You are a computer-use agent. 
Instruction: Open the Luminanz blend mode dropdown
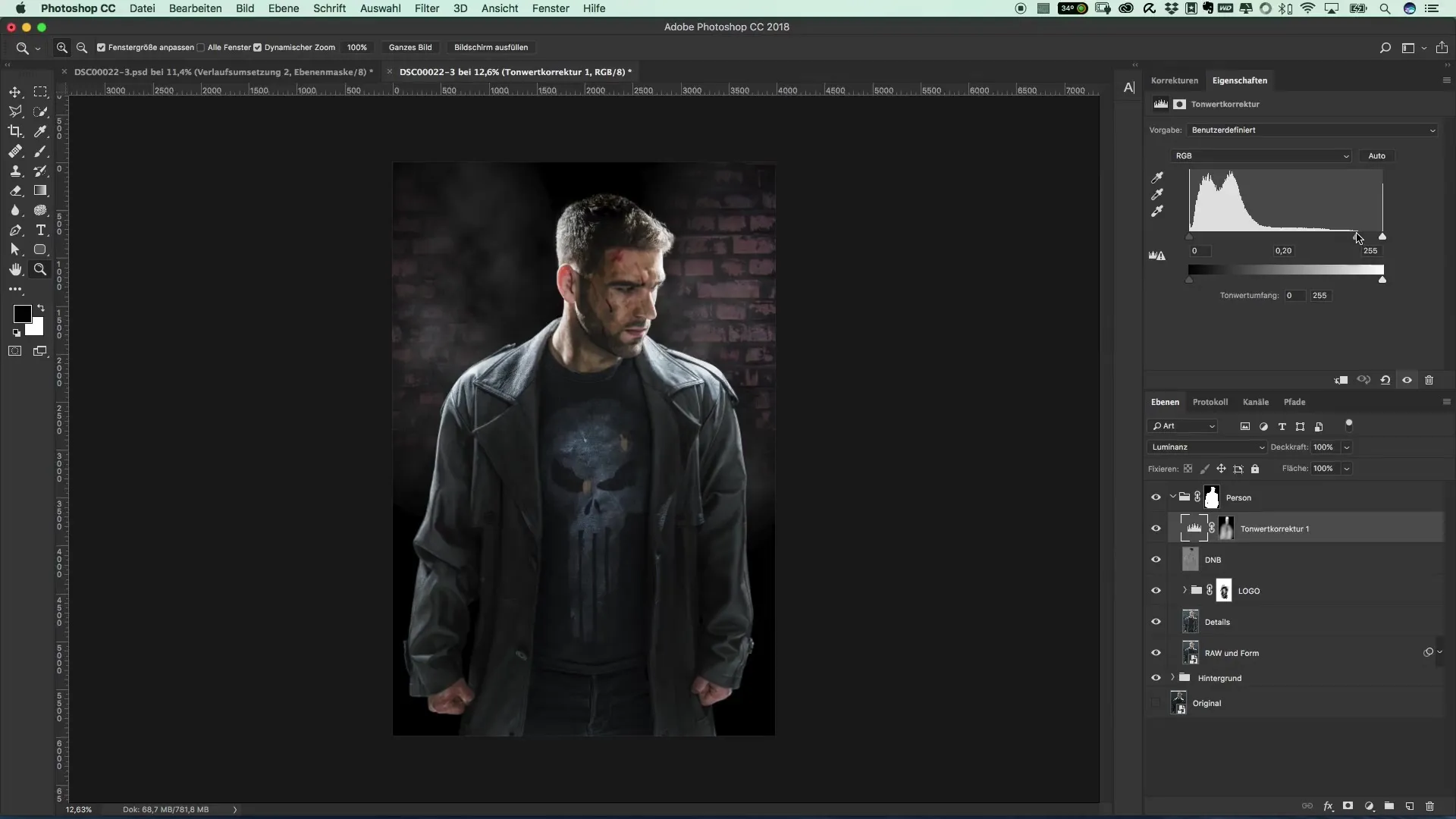tap(1207, 447)
